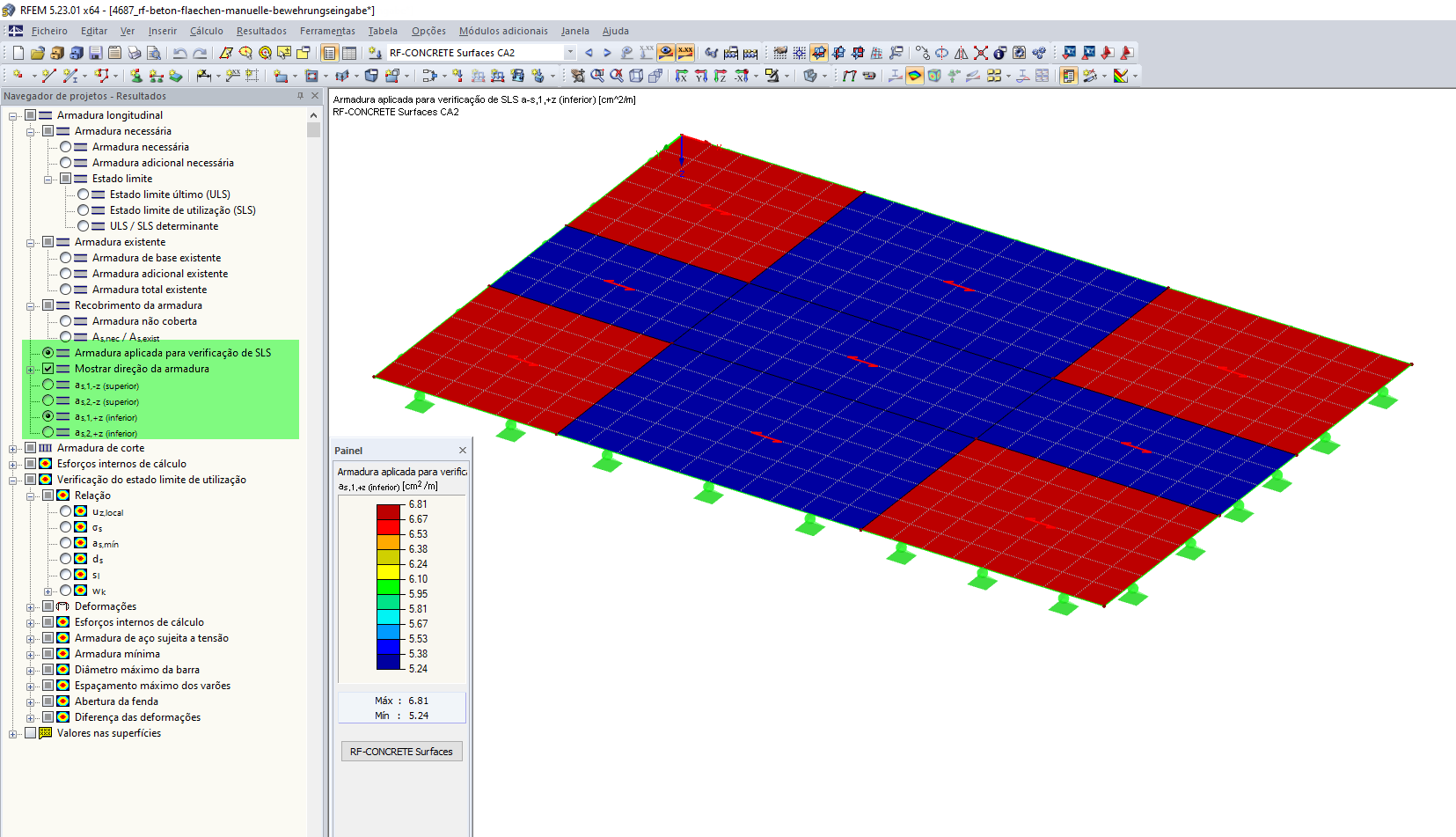Go to previous load case arrow

(x=589, y=53)
